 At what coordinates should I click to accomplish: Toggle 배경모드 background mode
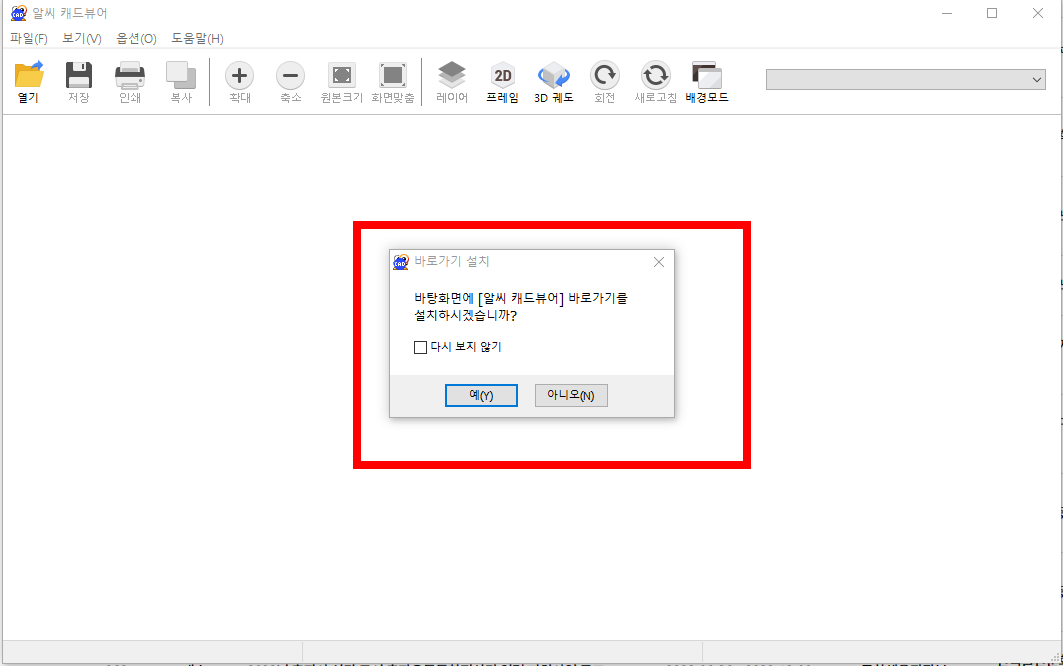707,81
